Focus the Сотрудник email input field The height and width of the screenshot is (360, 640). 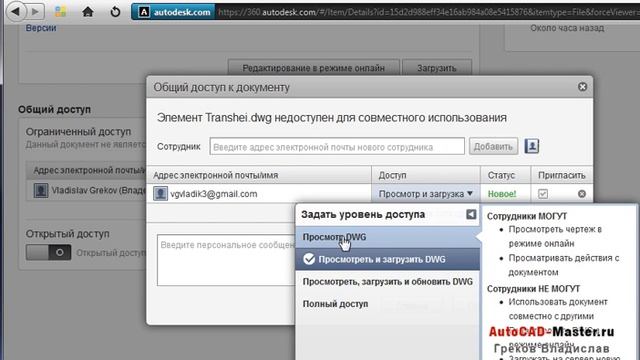click(x=337, y=147)
